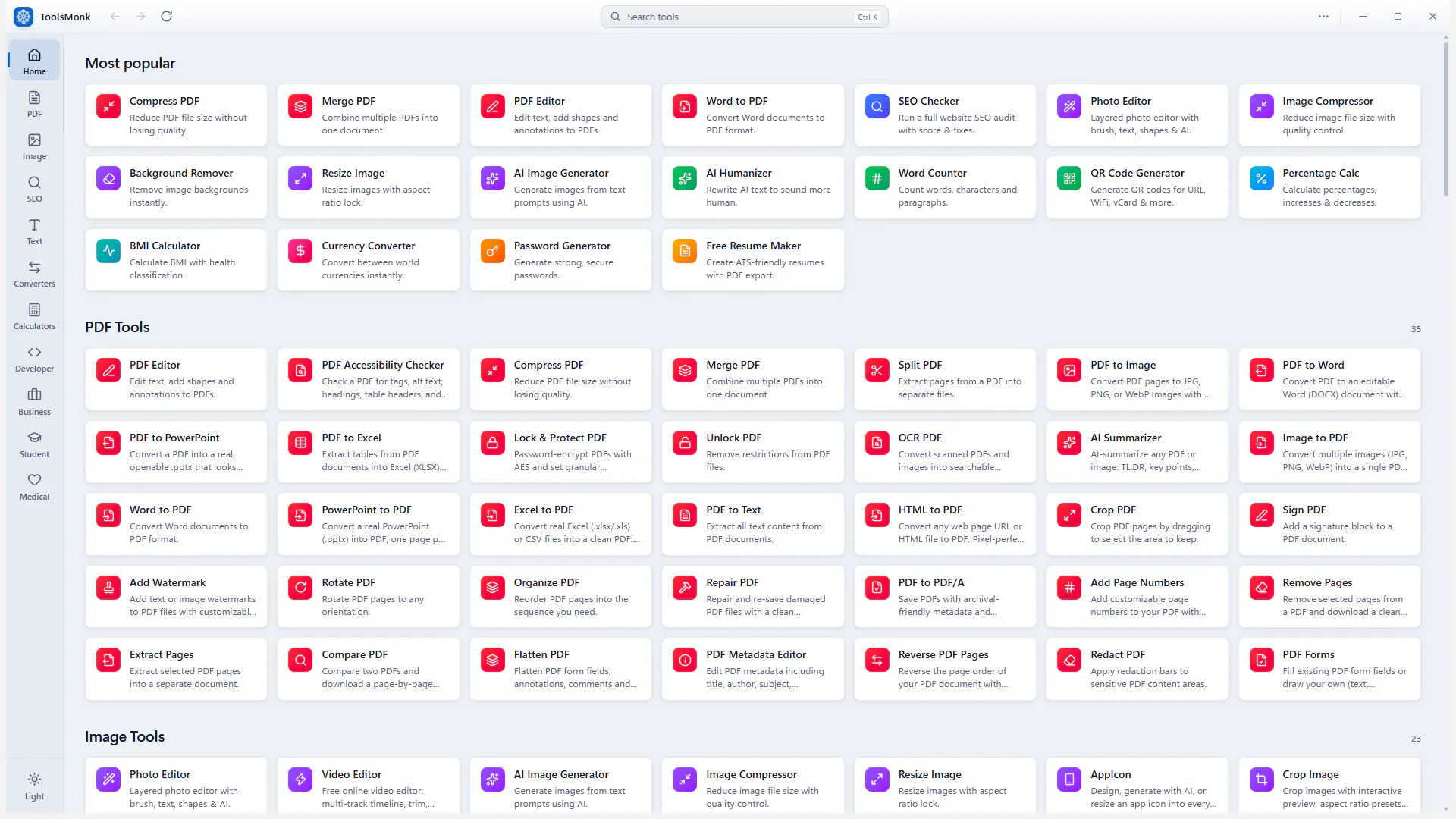Switch to the PDF sidebar category

click(34, 104)
